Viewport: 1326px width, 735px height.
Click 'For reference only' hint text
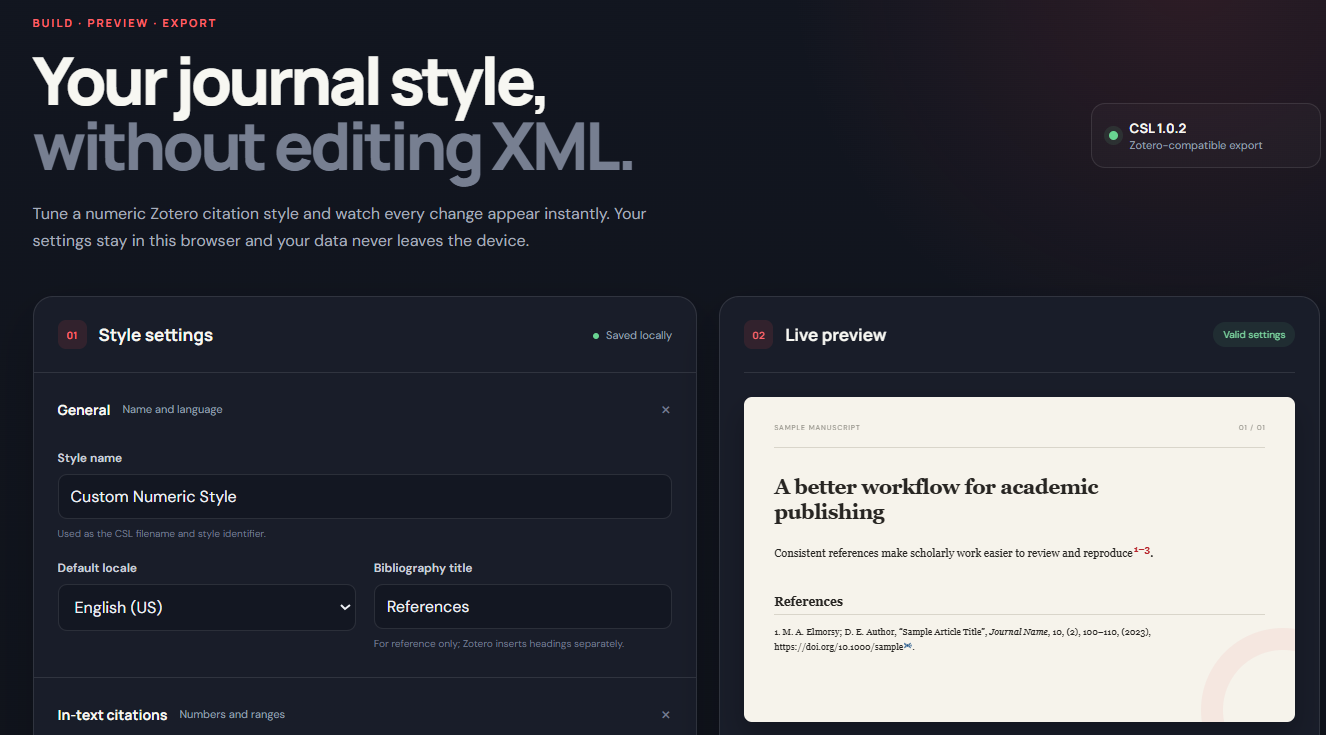pyautogui.click(x=499, y=644)
